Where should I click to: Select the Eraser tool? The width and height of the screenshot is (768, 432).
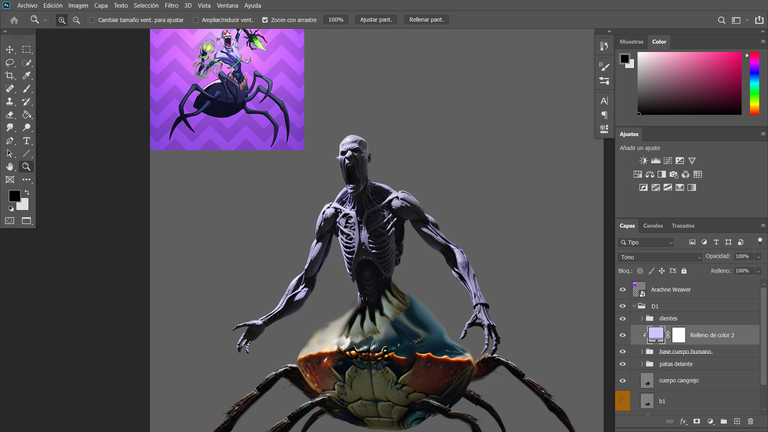point(9,115)
